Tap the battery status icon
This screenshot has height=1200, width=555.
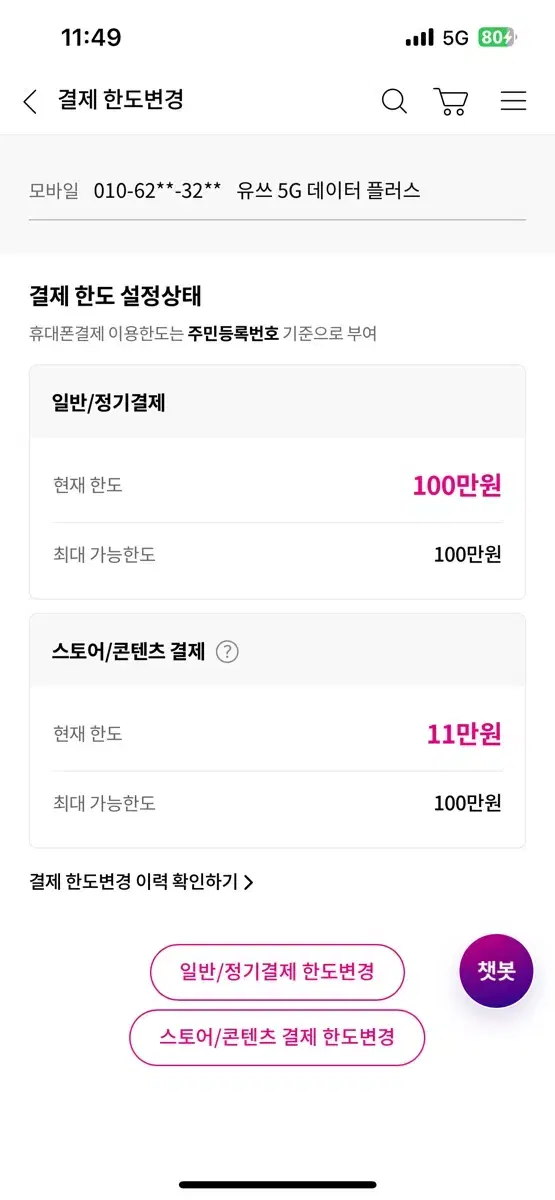click(x=498, y=38)
